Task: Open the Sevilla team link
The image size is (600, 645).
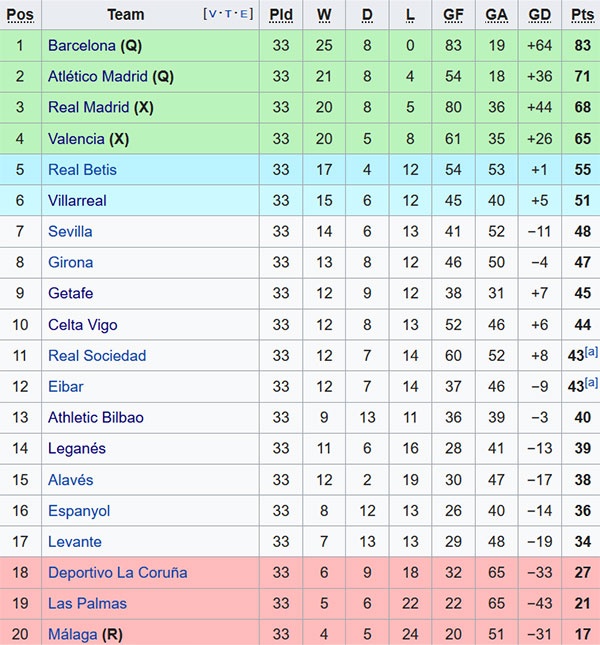Action: coord(70,232)
